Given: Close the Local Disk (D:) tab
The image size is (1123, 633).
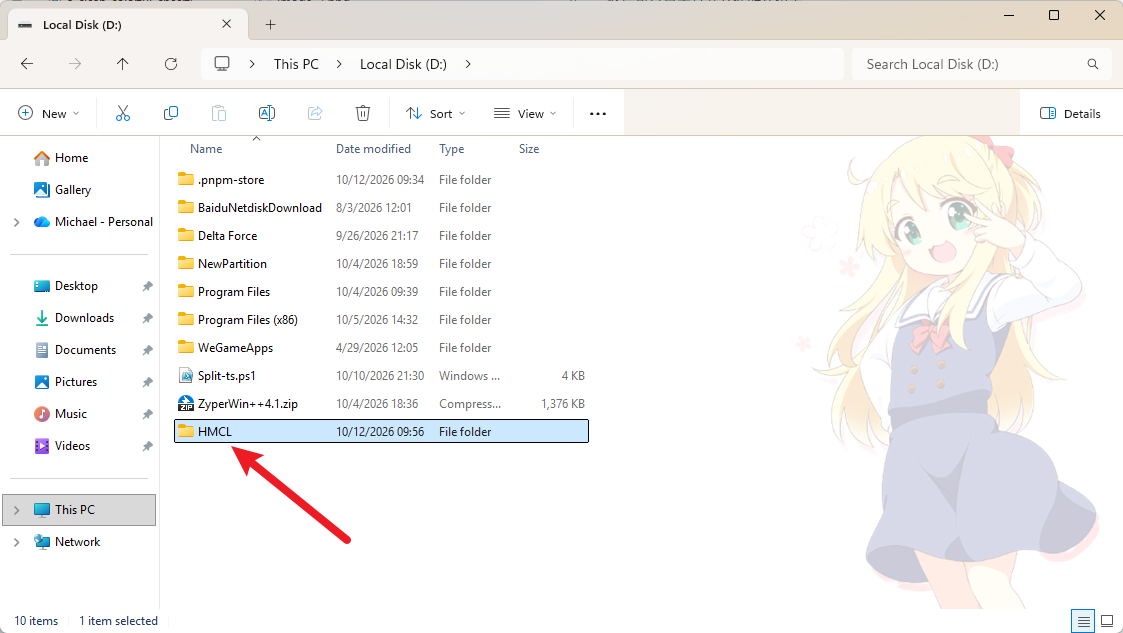Looking at the screenshot, I should (226, 24).
